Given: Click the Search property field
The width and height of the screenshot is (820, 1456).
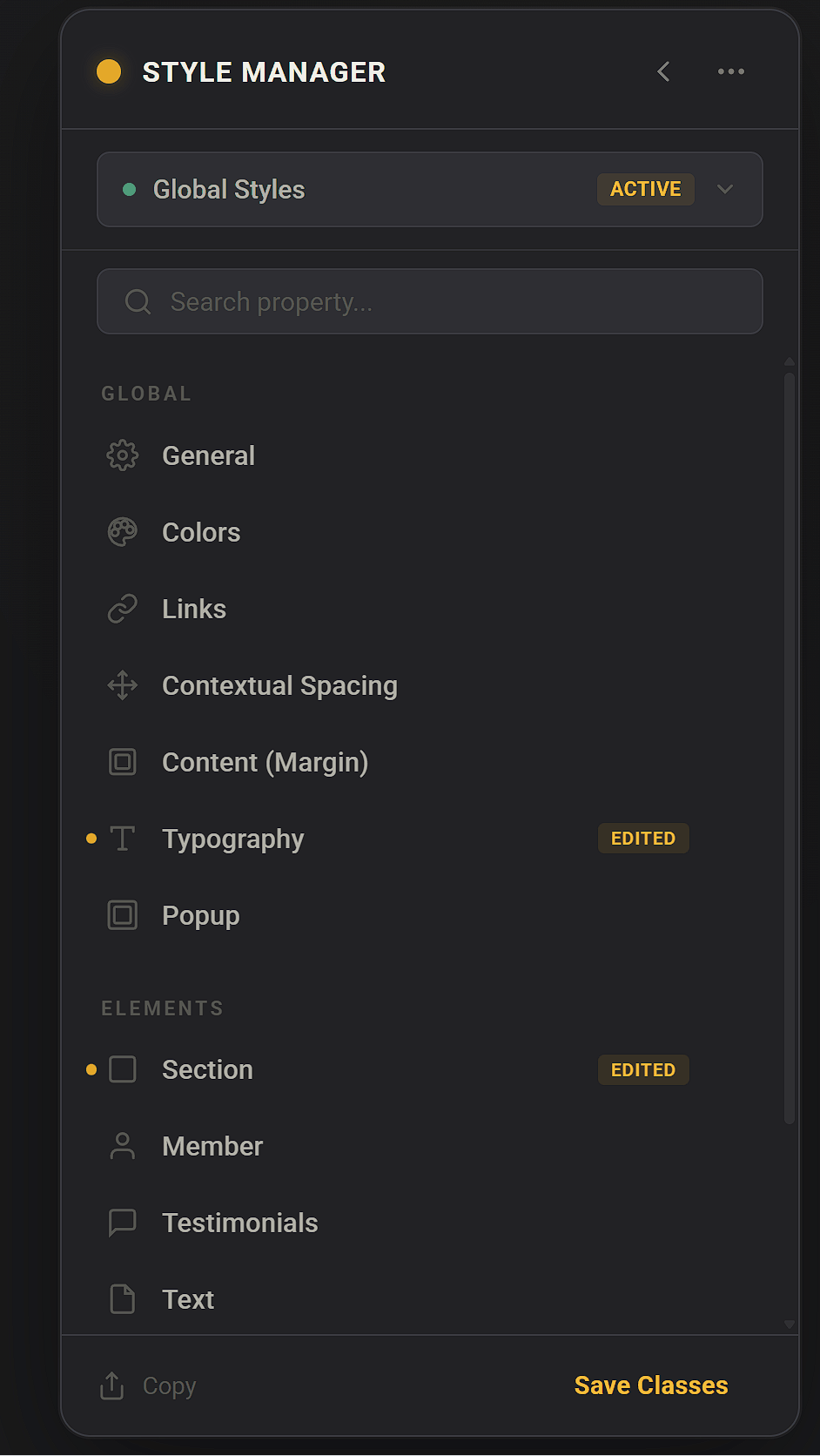Looking at the screenshot, I should (x=430, y=301).
